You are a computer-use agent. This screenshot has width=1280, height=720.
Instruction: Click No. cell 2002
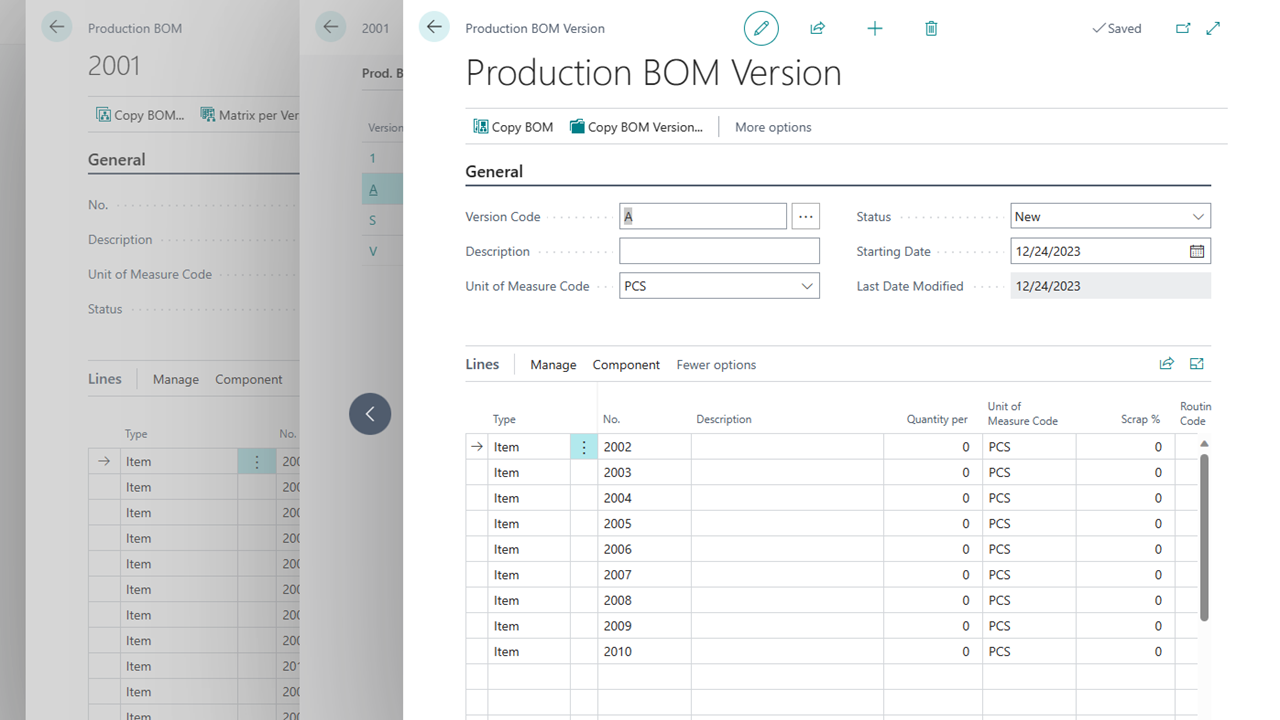point(644,447)
